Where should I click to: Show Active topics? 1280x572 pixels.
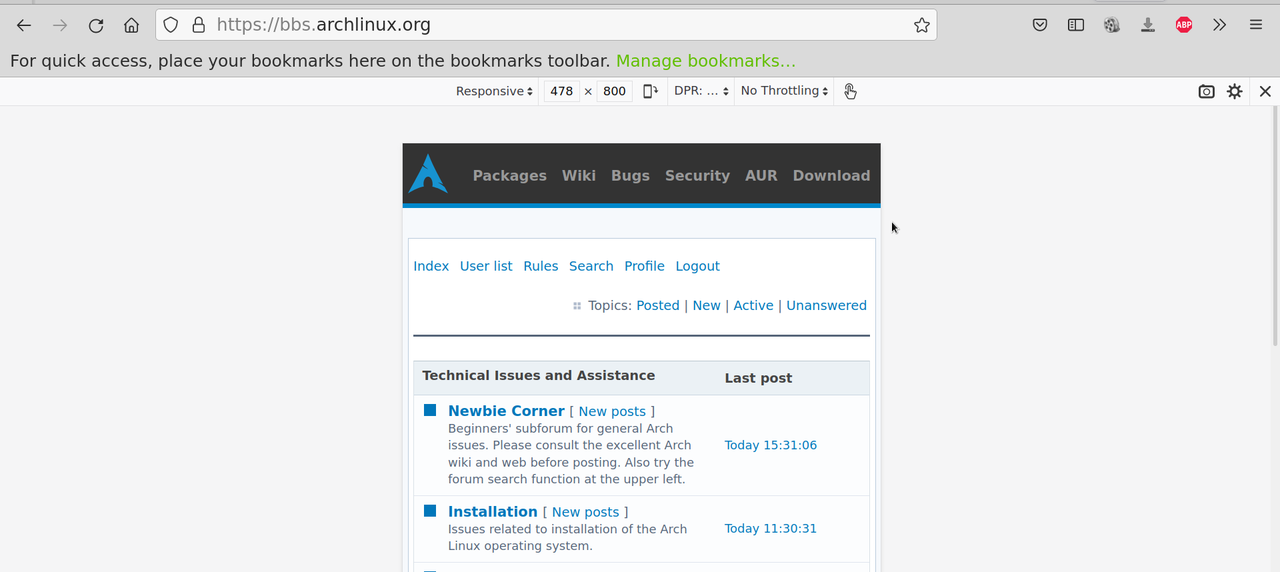753,305
